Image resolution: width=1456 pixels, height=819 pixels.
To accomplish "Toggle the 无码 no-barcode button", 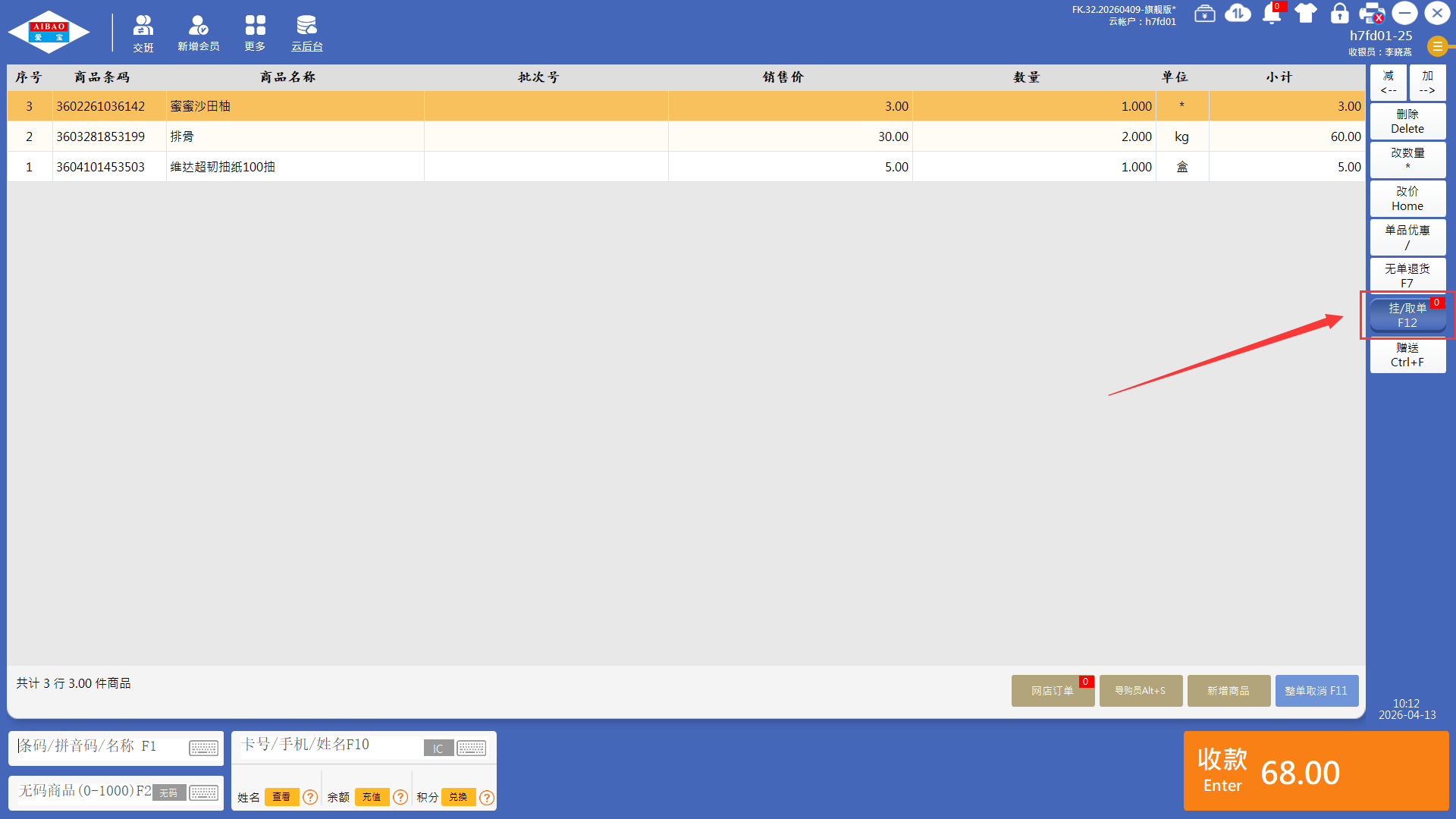I will (x=168, y=792).
